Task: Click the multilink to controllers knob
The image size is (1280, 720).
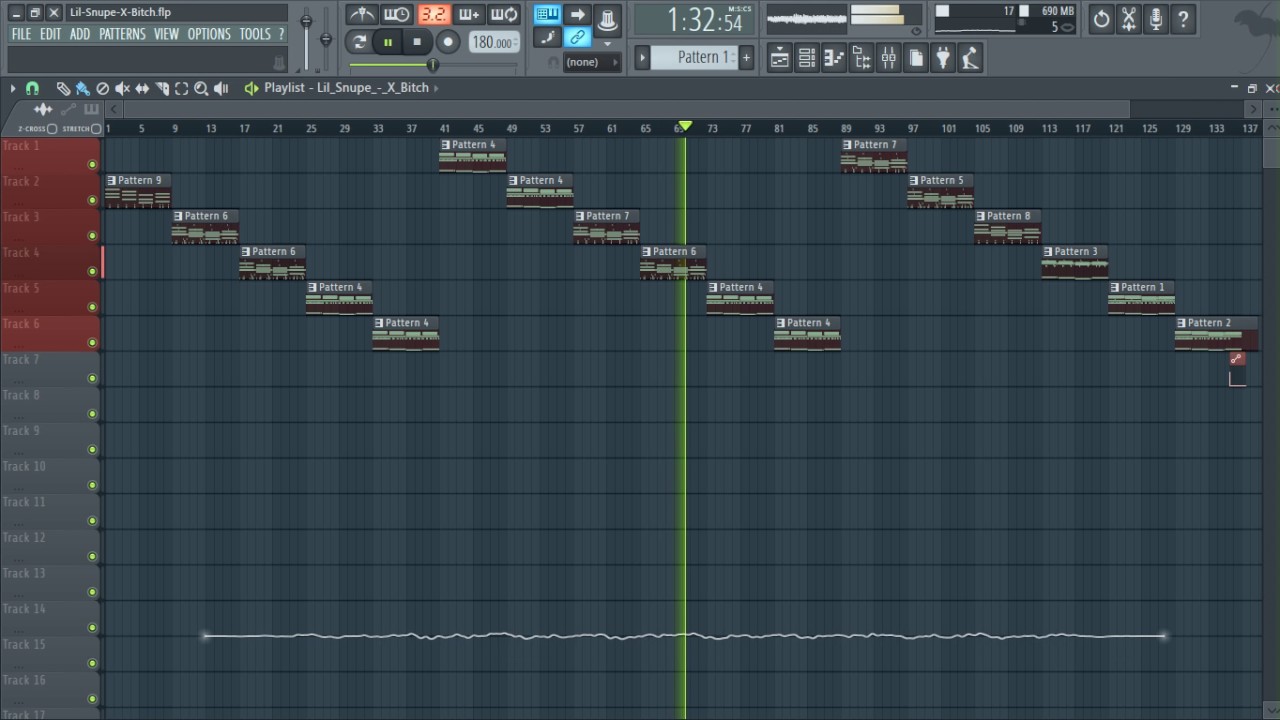Action: coord(607,18)
